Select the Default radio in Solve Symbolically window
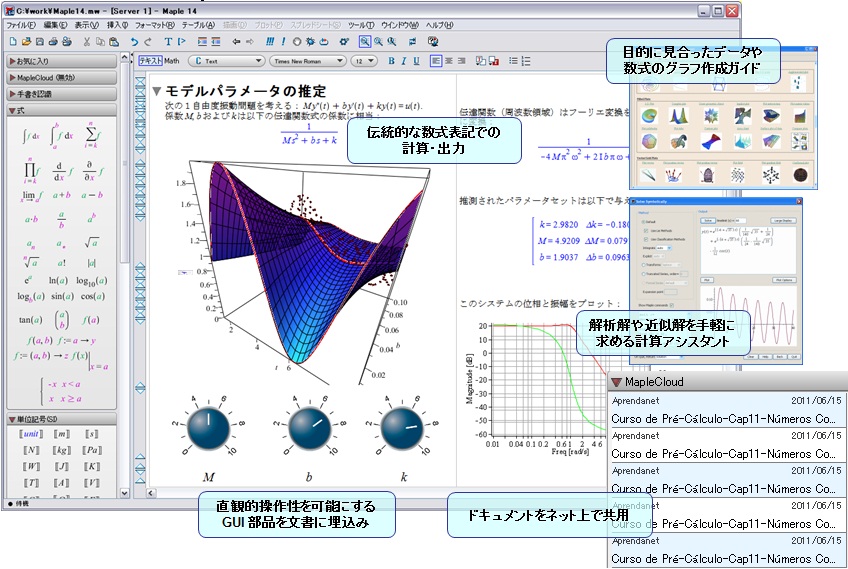 (643, 222)
